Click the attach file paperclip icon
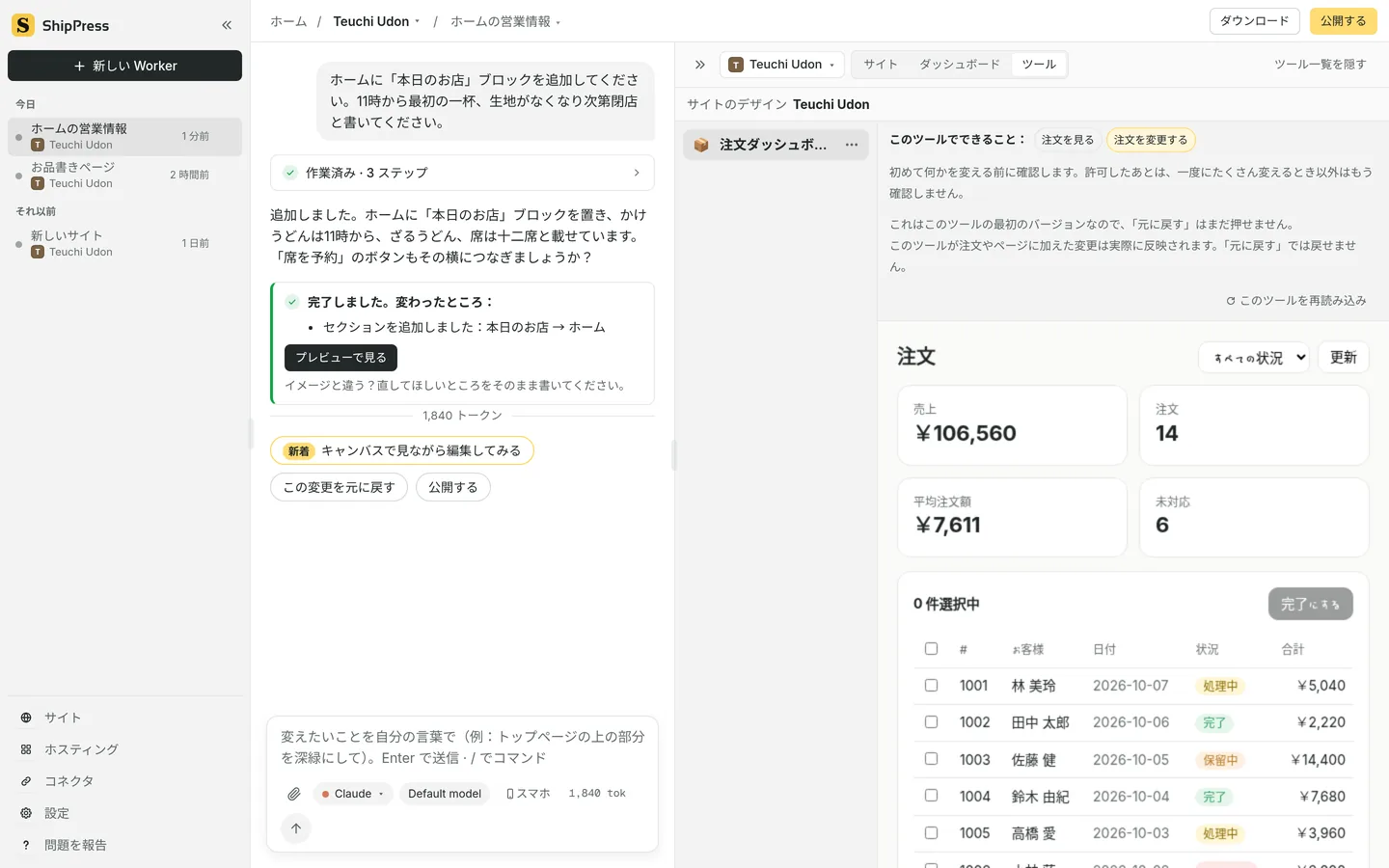Screen dimensions: 1389x868 (294, 794)
